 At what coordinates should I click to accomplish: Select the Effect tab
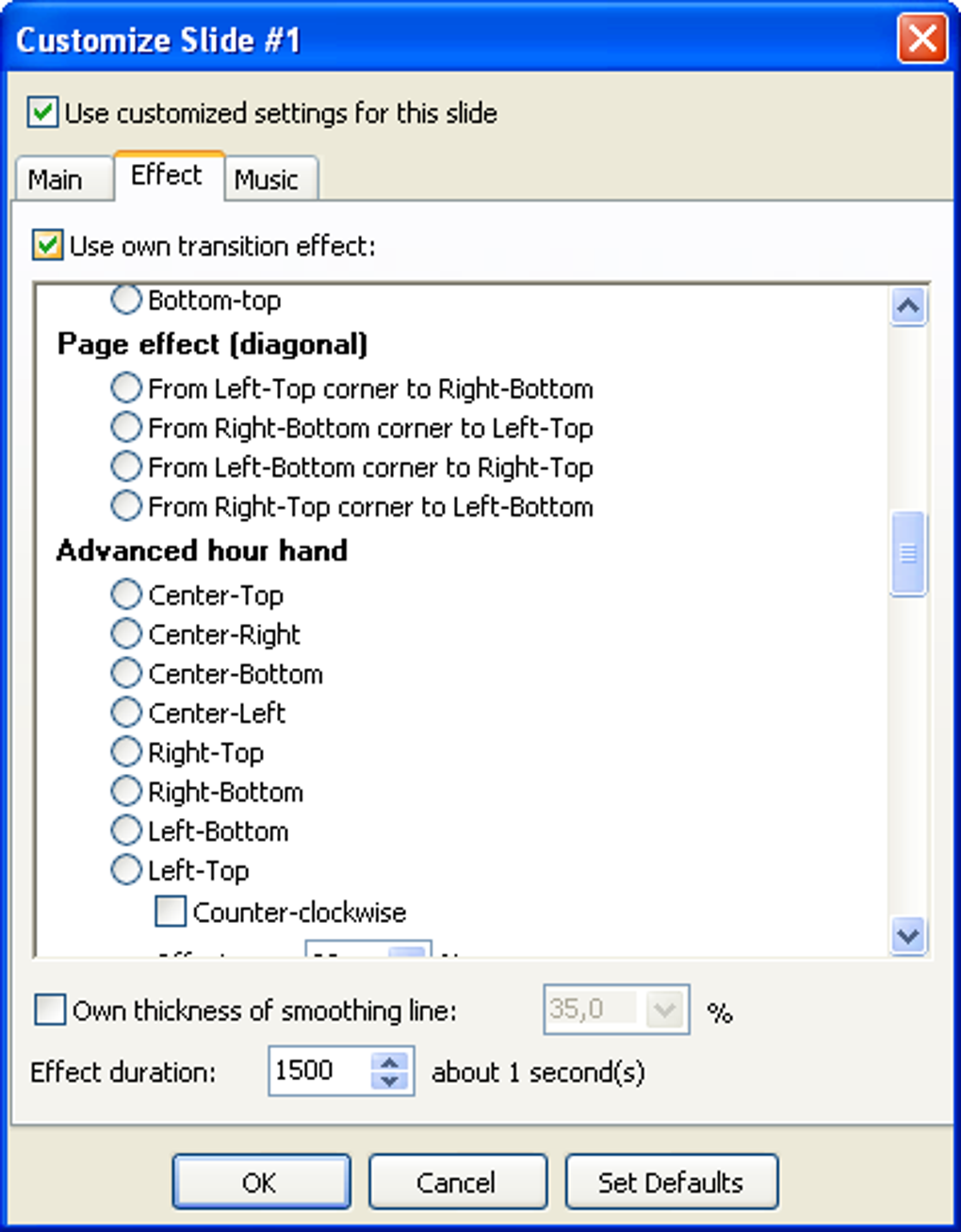point(167,175)
